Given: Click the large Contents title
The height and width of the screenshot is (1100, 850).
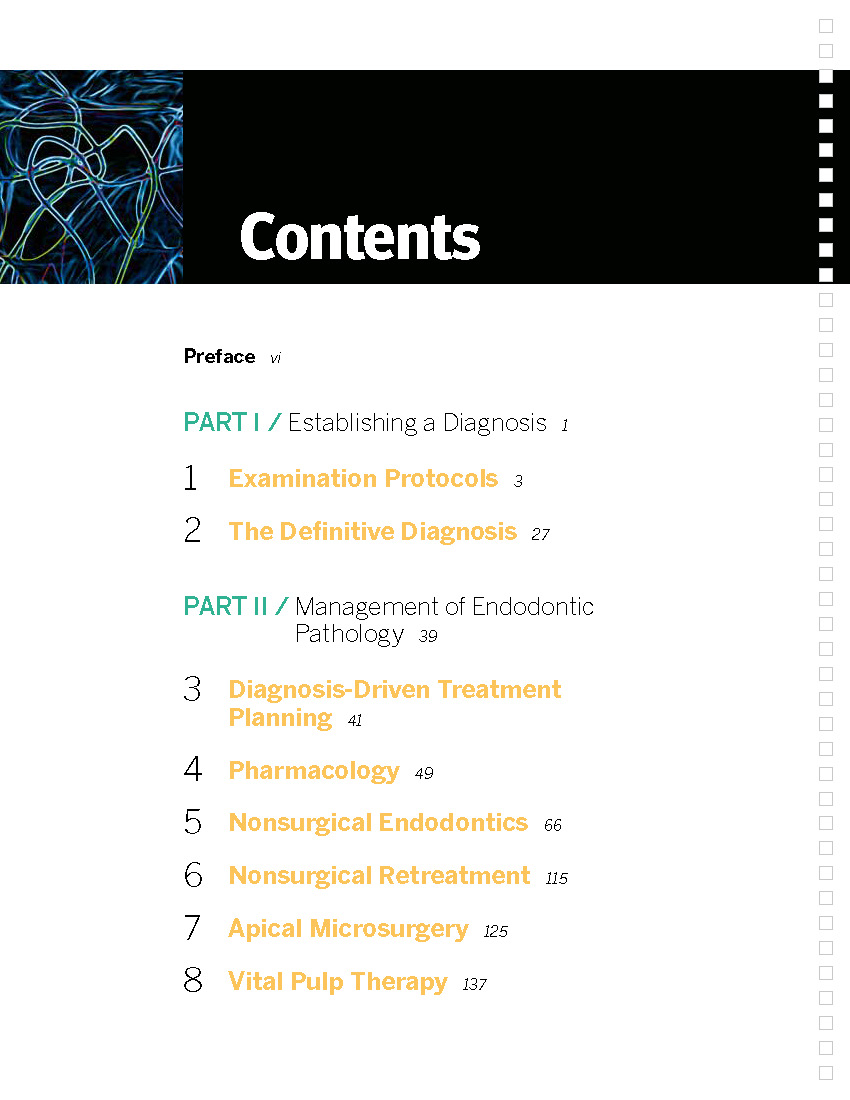Looking at the screenshot, I should (360, 237).
